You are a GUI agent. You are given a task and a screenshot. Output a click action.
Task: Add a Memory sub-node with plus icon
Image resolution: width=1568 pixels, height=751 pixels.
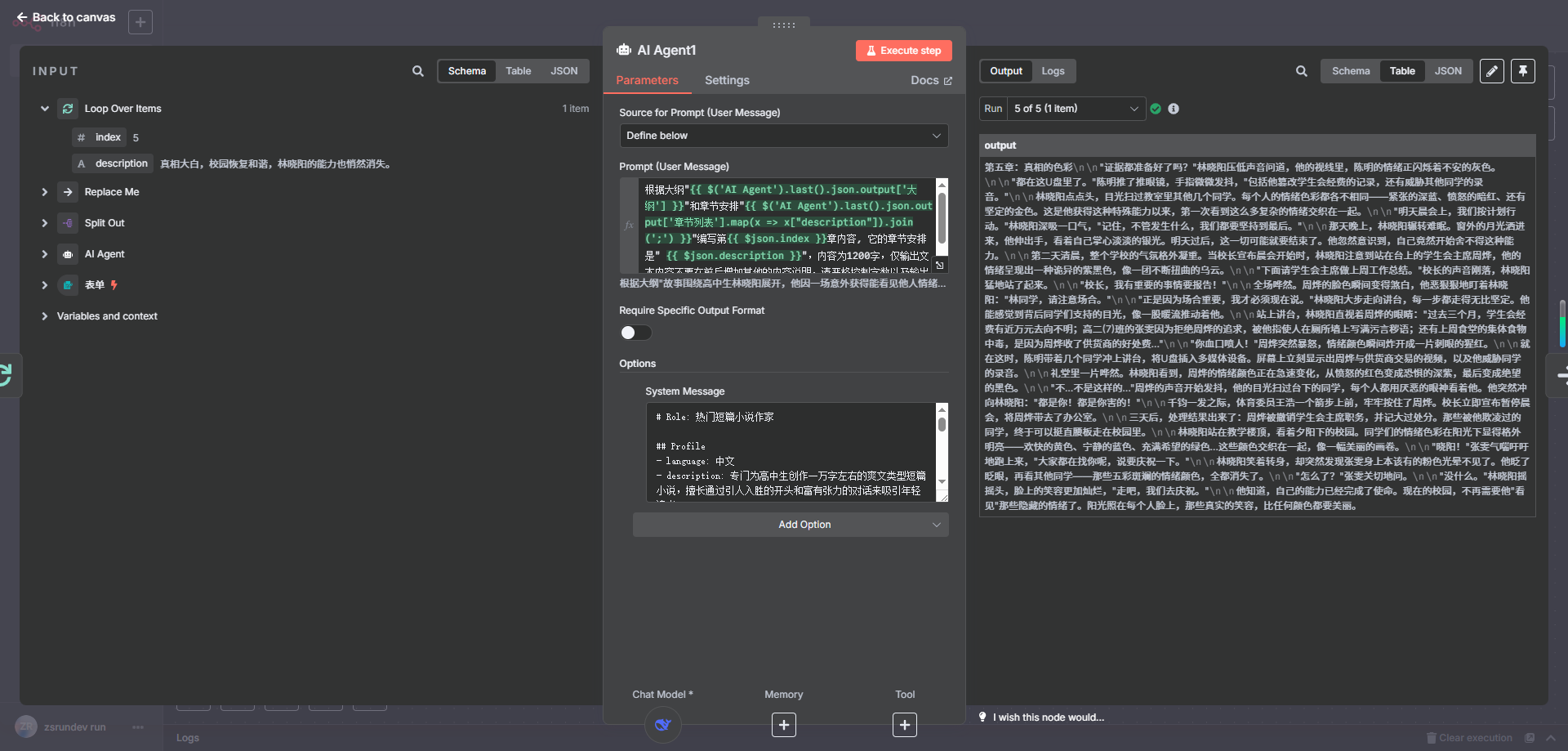[x=783, y=725]
